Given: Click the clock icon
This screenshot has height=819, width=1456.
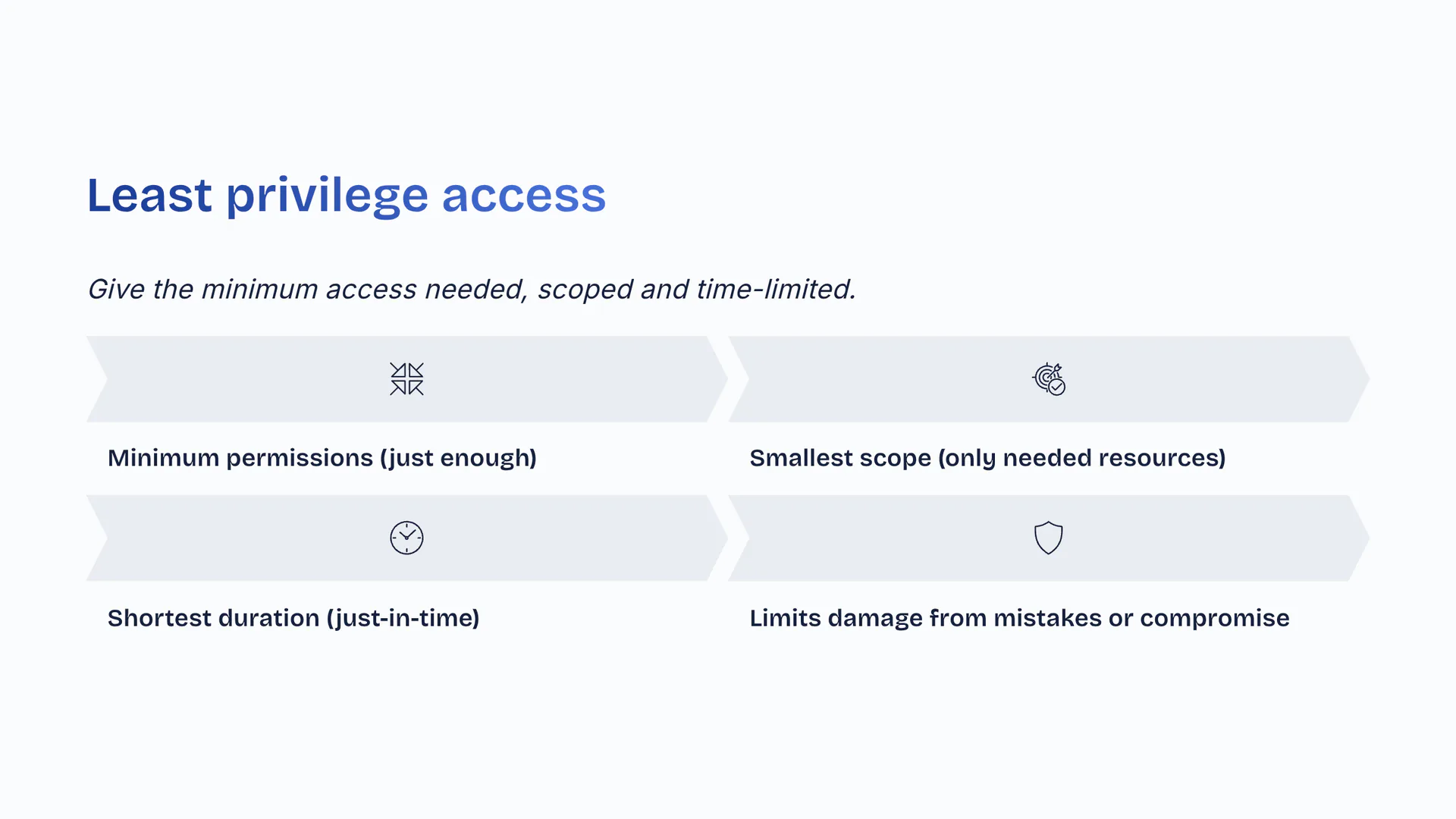Looking at the screenshot, I should point(406,538).
